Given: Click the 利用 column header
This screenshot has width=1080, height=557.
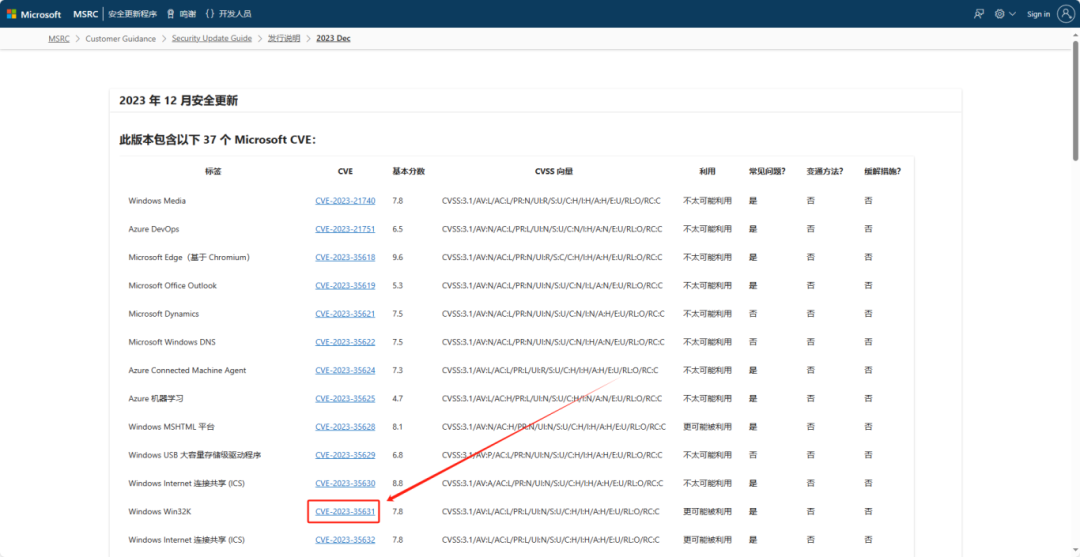Looking at the screenshot, I should point(707,171).
